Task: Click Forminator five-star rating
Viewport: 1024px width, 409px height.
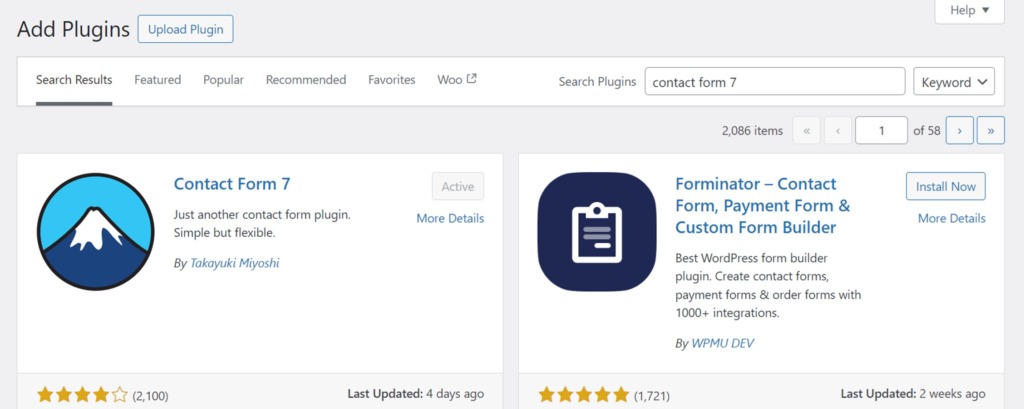Action: (x=584, y=395)
